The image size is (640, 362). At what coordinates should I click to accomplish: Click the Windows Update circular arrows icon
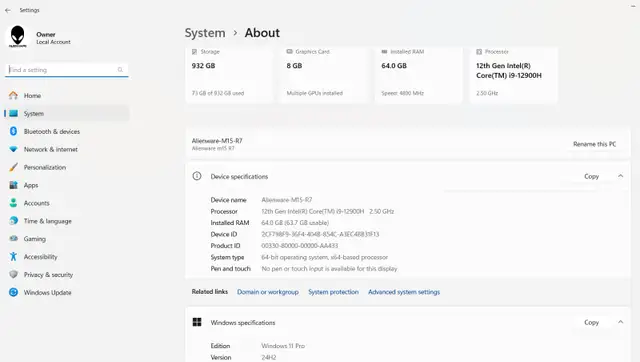(x=13, y=292)
